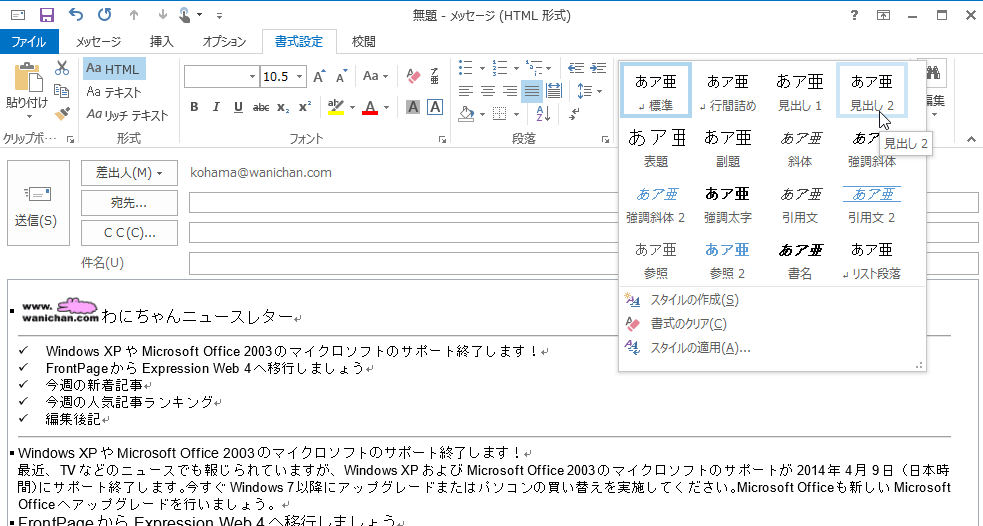The height and width of the screenshot is (526, 983).
Task: Open the Change Case Aa dropdown
Action: (x=376, y=76)
